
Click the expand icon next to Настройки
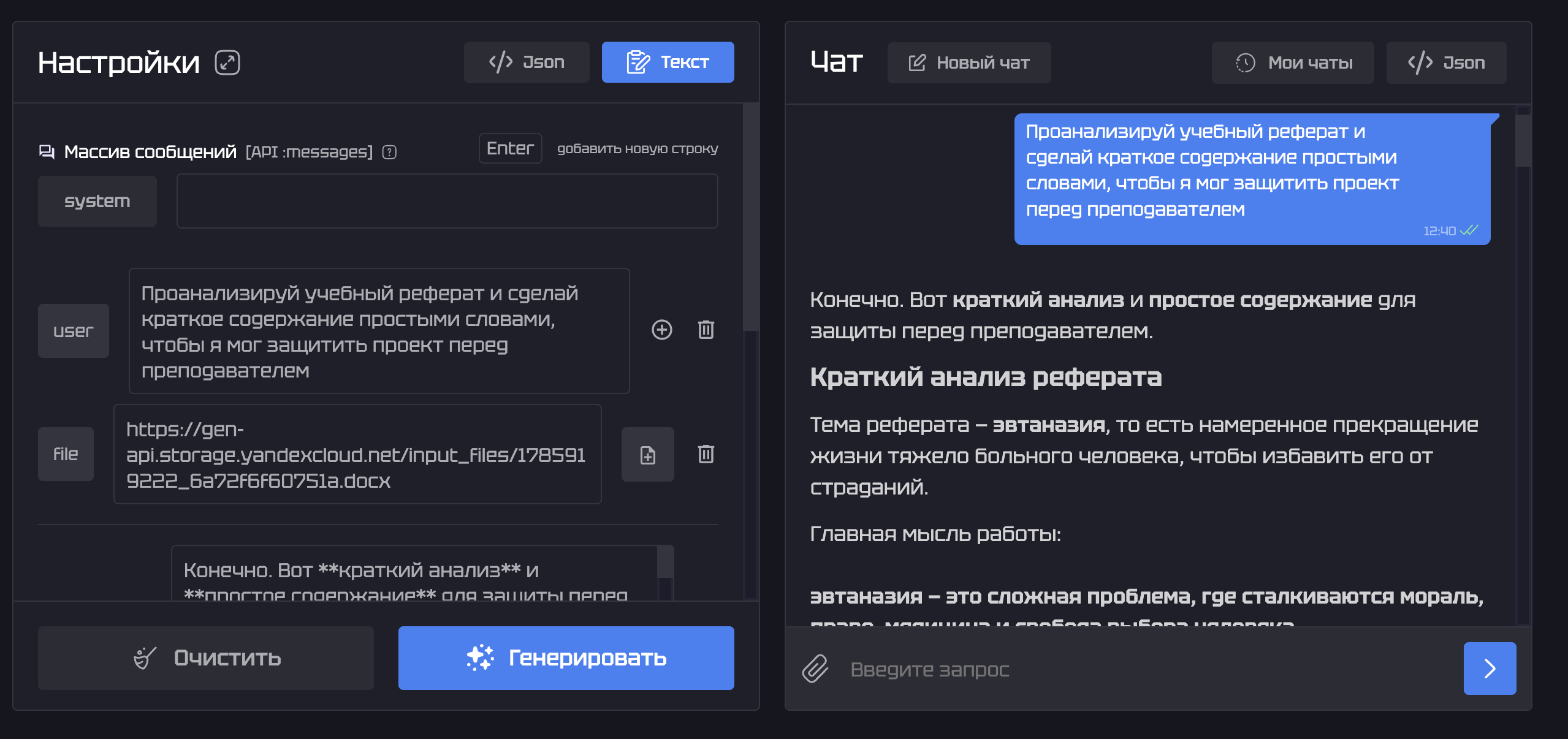pyautogui.click(x=227, y=63)
